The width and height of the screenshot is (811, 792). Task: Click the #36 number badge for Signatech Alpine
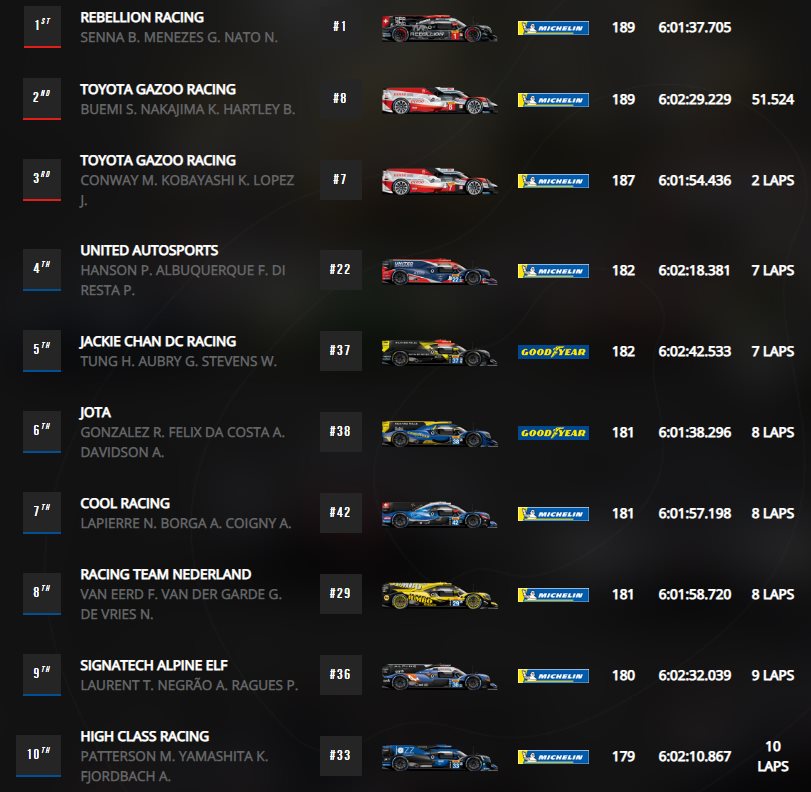[340, 675]
